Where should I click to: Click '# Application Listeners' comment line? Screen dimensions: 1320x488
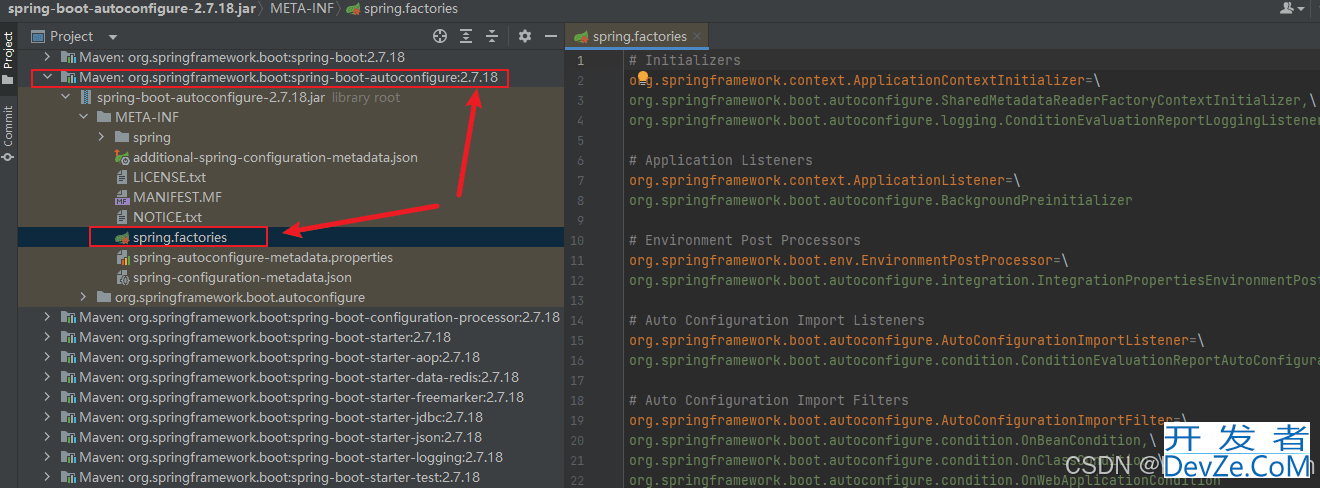tap(721, 160)
